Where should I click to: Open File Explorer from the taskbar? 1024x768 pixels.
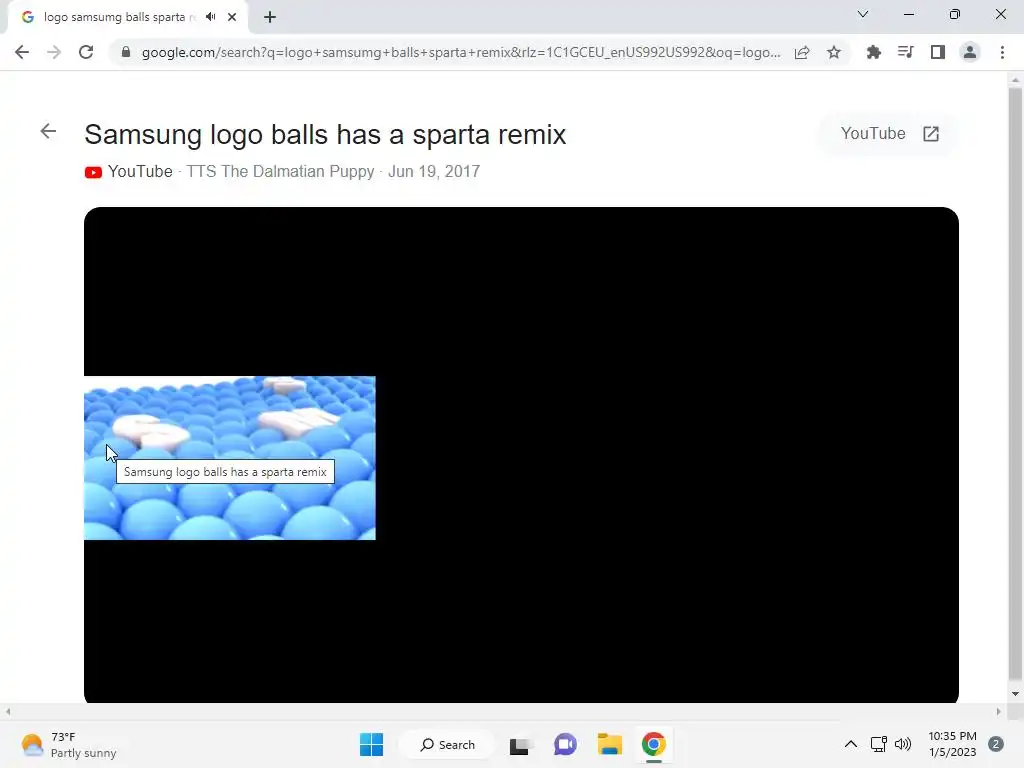609,744
